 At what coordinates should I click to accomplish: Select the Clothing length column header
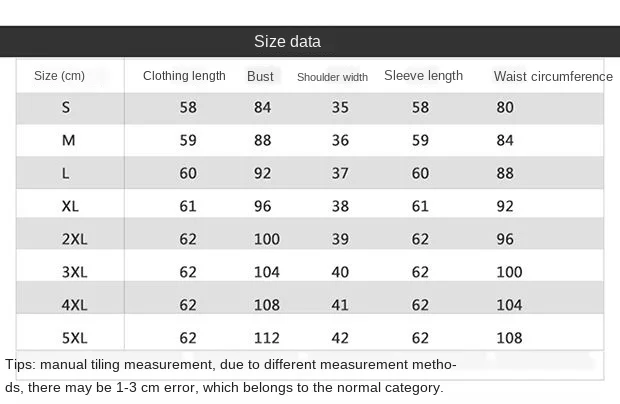point(184,76)
